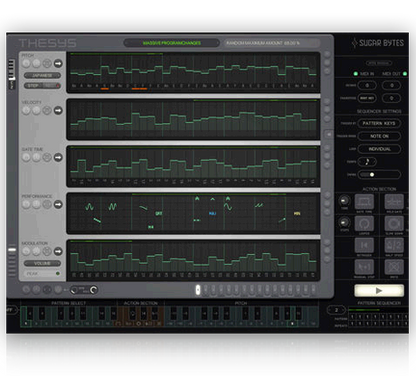Activate the Gate Time action pad

(x=364, y=202)
